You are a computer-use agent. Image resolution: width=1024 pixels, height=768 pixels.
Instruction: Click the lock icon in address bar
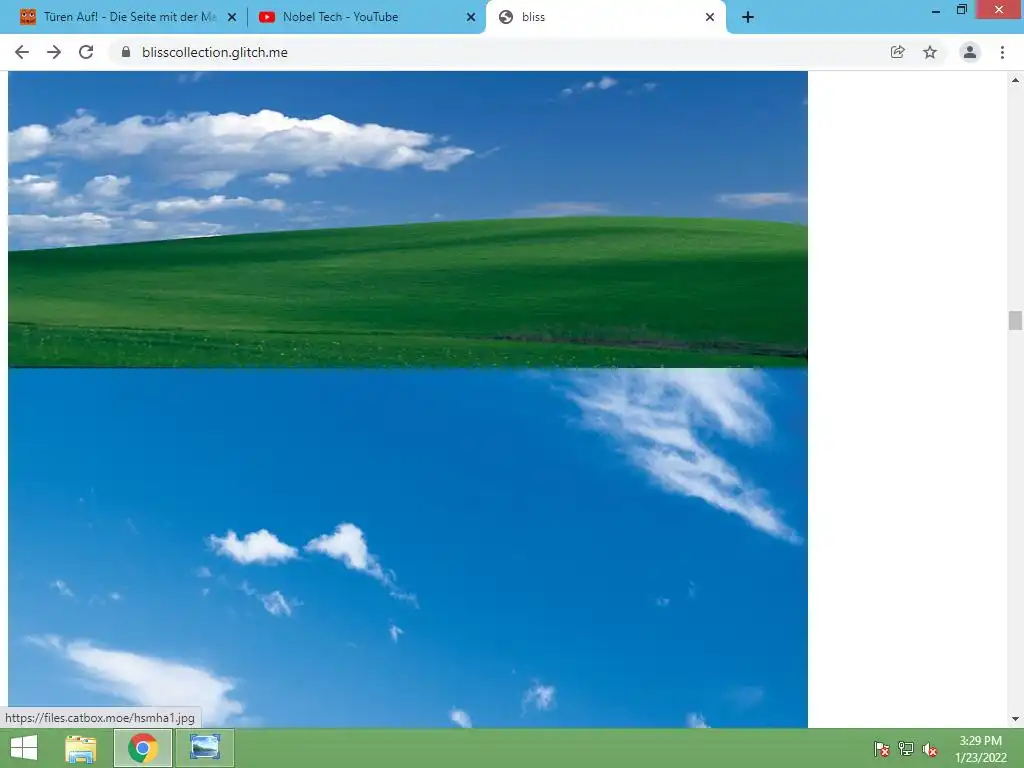click(x=126, y=52)
